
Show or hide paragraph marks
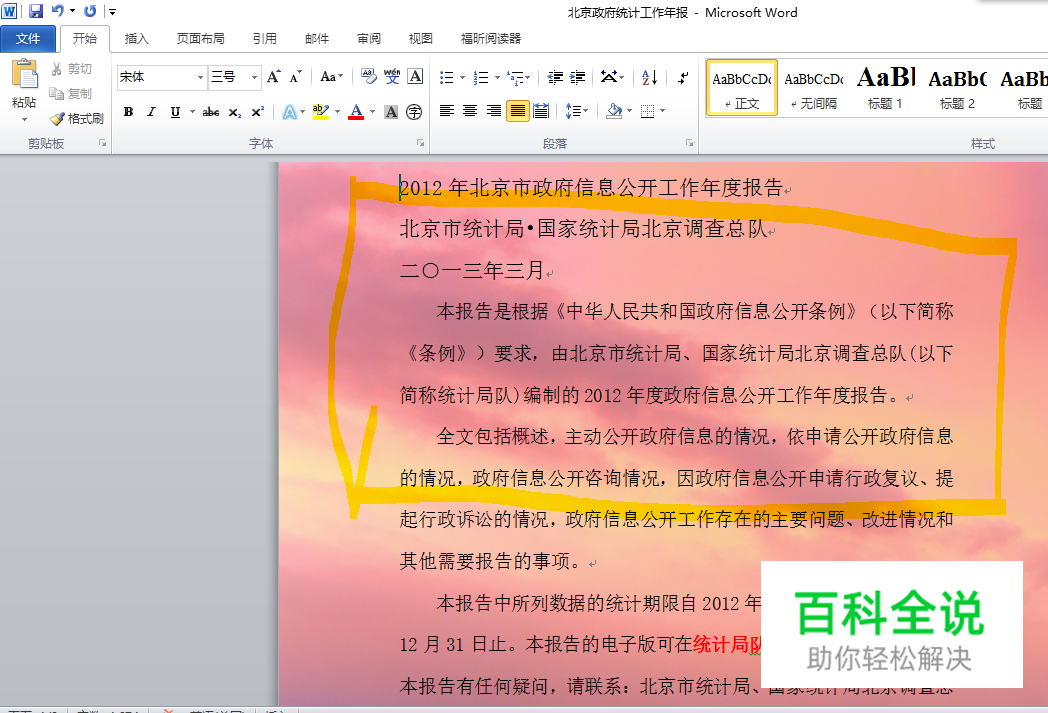point(683,78)
